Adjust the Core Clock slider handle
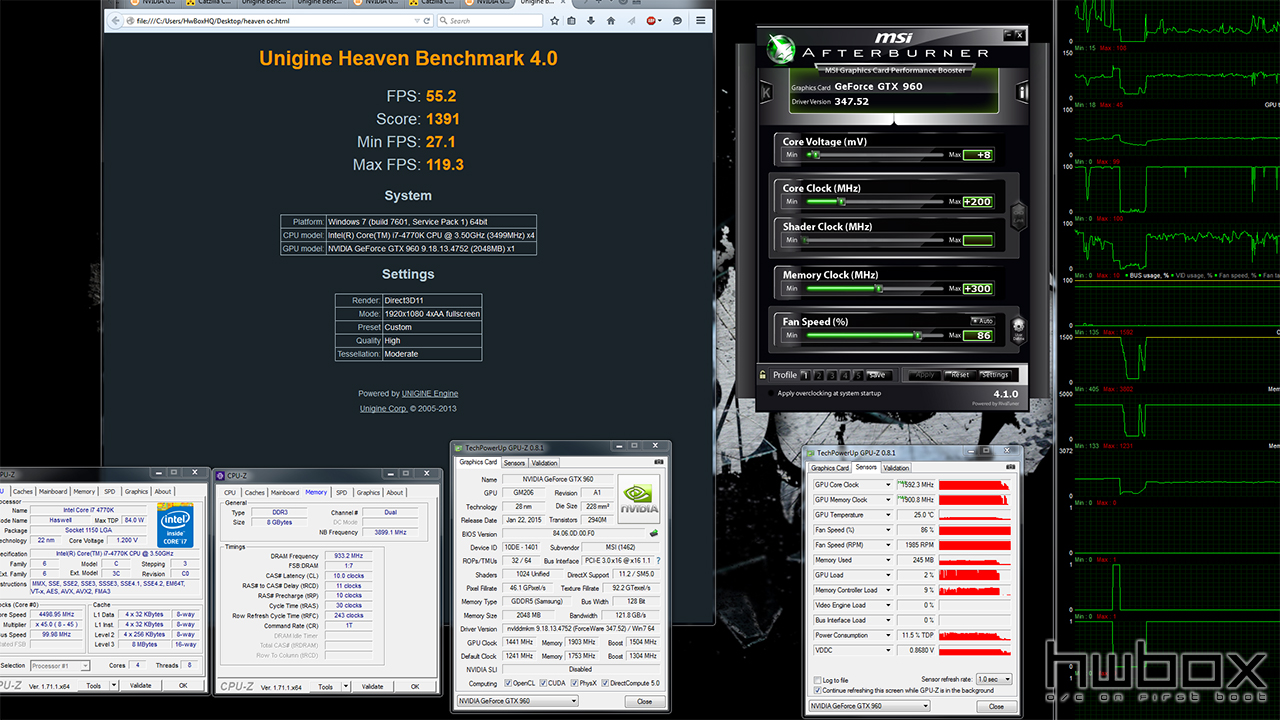This screenshot has height=720, width=1280. 842,201
